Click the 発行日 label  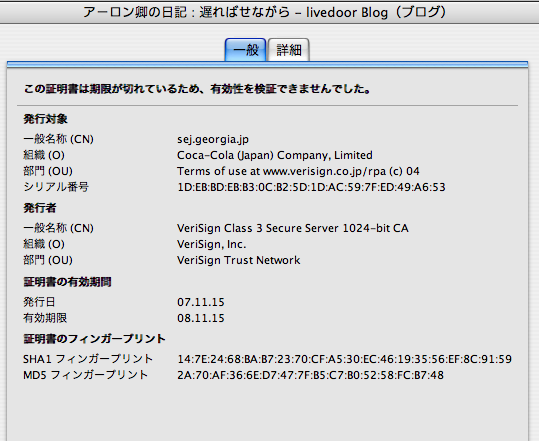coord(39,302)
